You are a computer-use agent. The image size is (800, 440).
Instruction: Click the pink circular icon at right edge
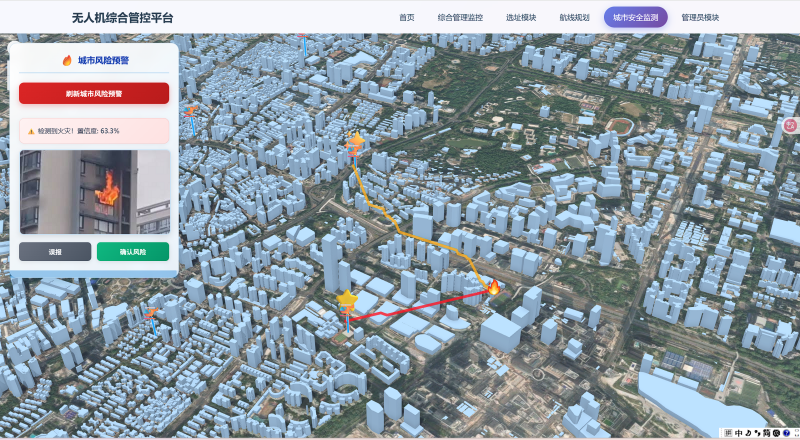tap(791, 124)
